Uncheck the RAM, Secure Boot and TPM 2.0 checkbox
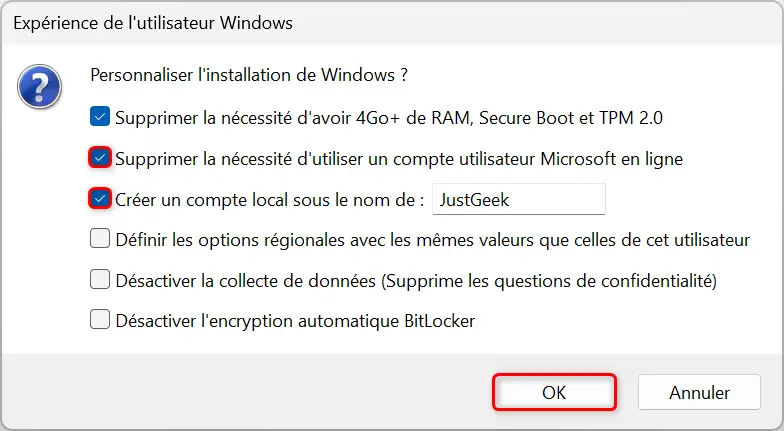The image size is (784, 431). click(100, 118)
